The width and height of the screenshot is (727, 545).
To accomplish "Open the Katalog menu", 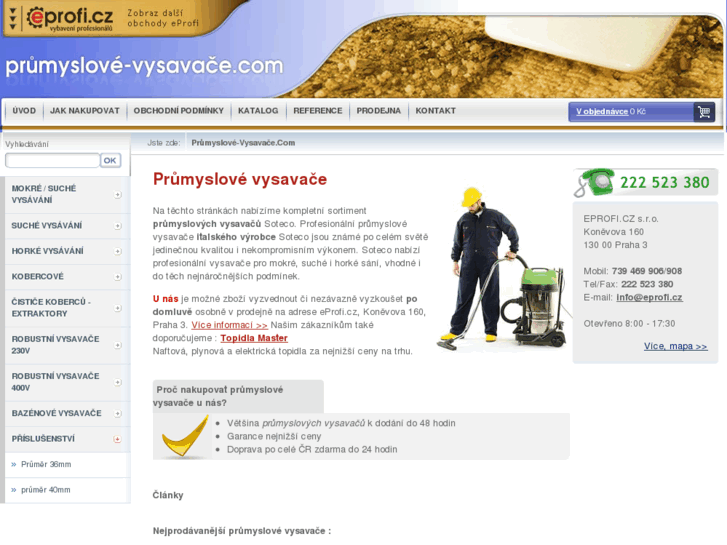I will [x=258, y=111].
